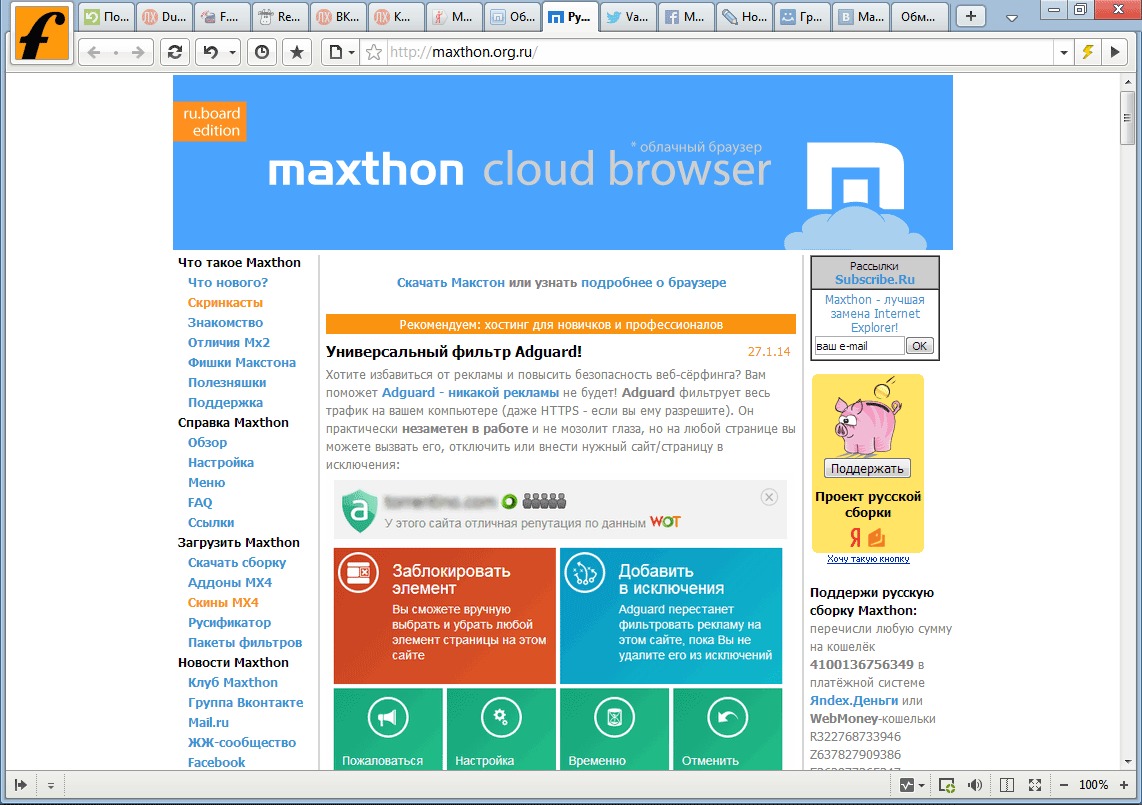
Task: Click the resource monitor status bar icon
Action: pyautogui.click(x=907, y=785)
